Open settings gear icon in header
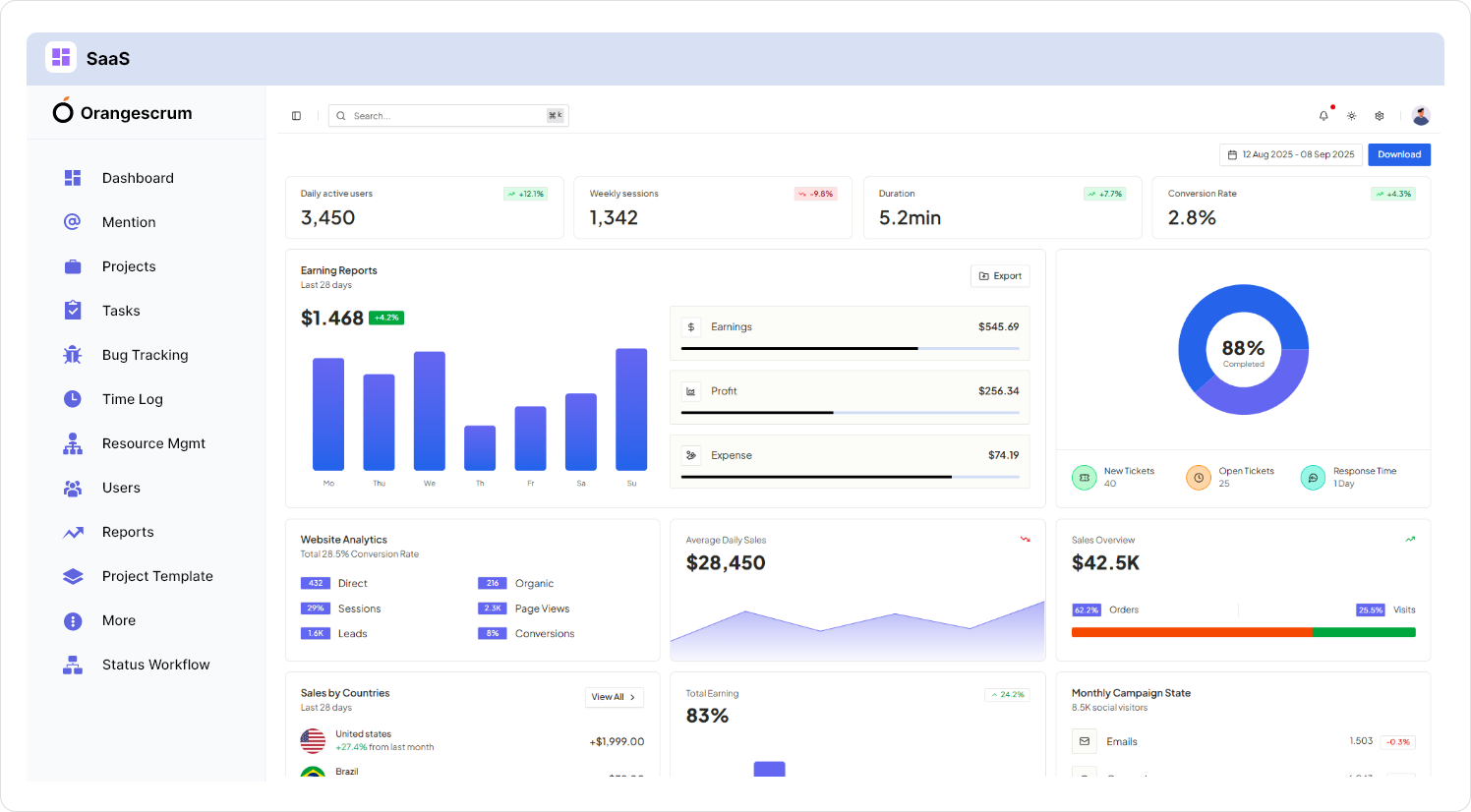 1380,116
